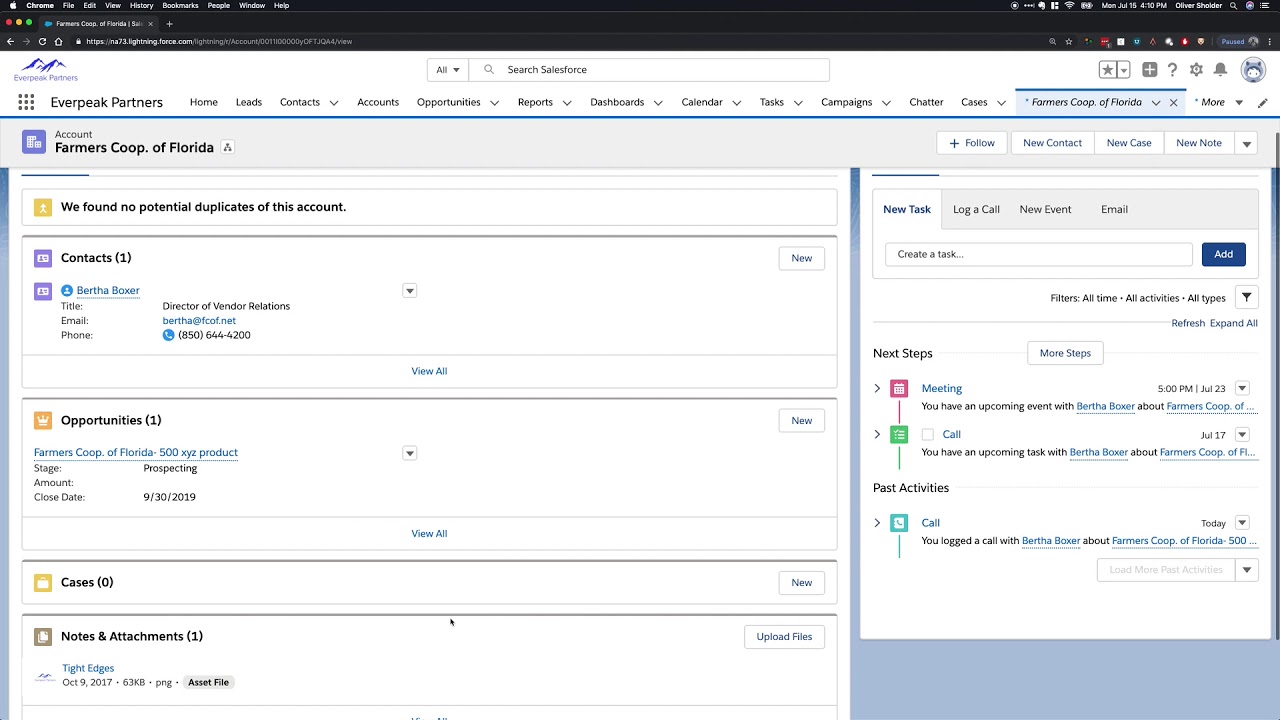Open the Bertha Boxer contact link

click(108, 291)
